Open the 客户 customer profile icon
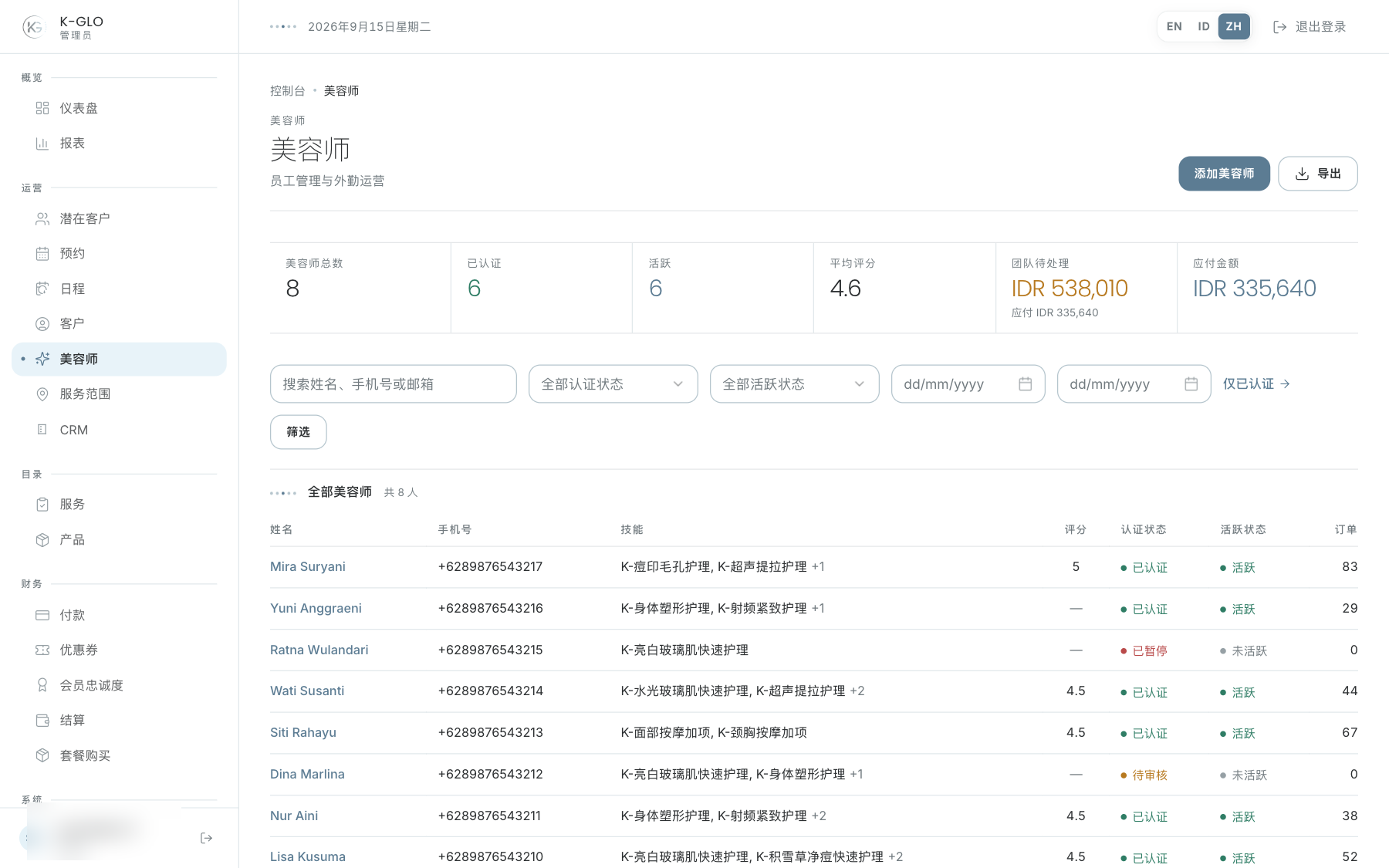The height and width of the screenshot is (868, 1389). click(x=42, y=324)
